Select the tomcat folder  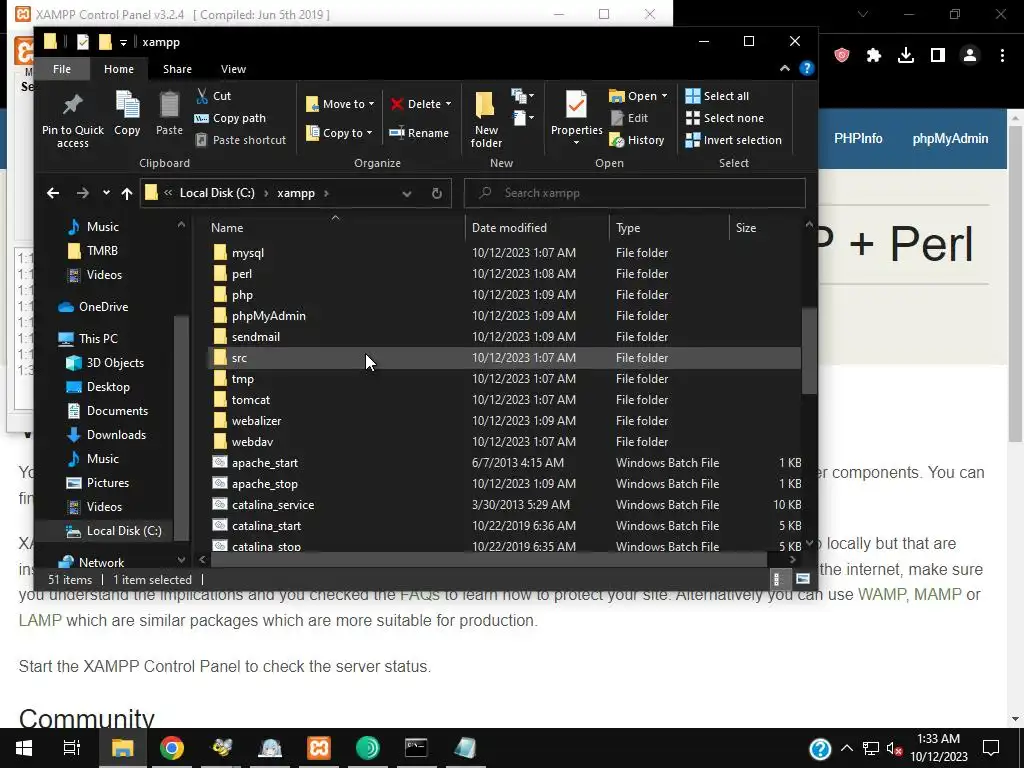(x=251, y=400)
